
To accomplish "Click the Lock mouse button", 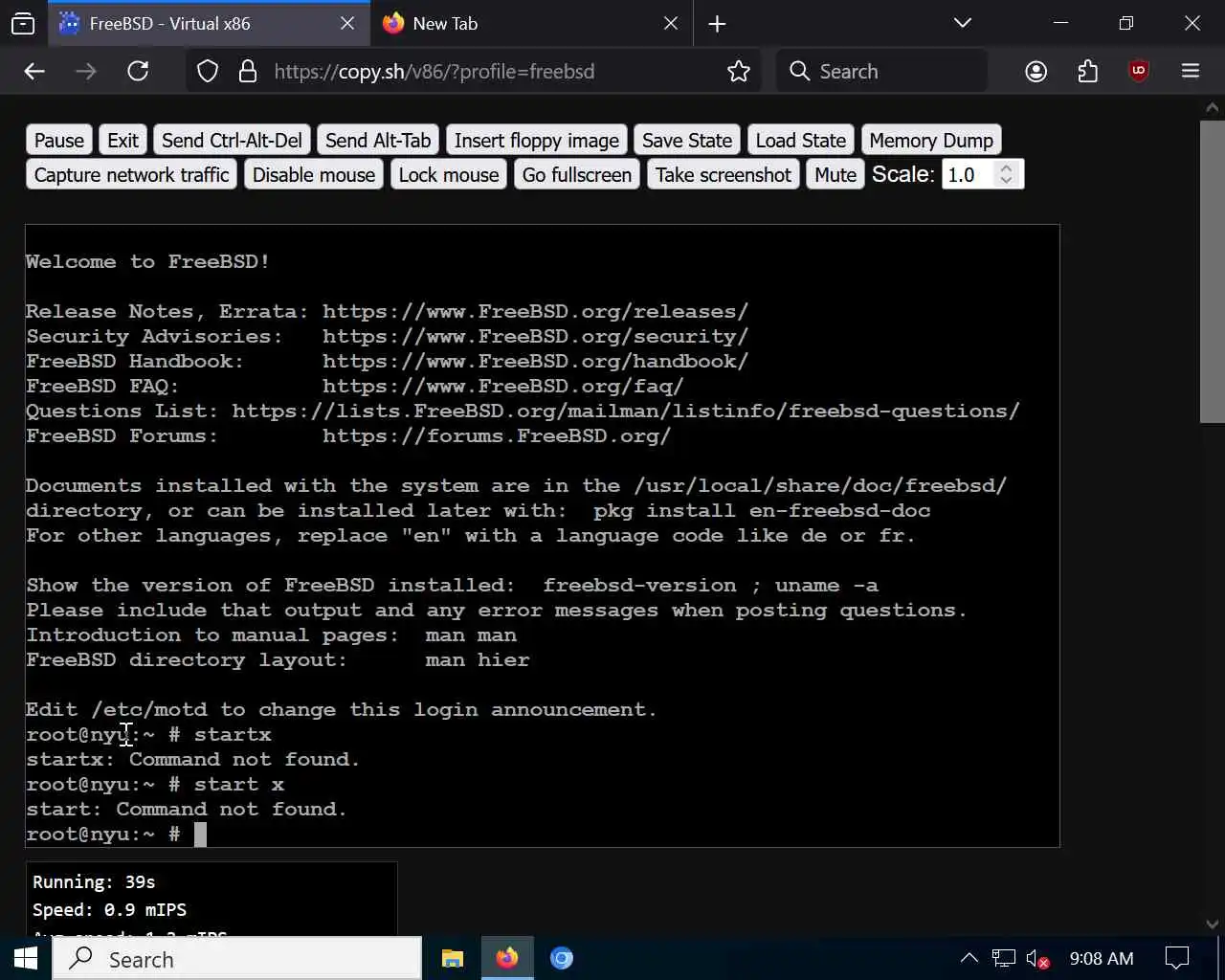I will 449,175.
